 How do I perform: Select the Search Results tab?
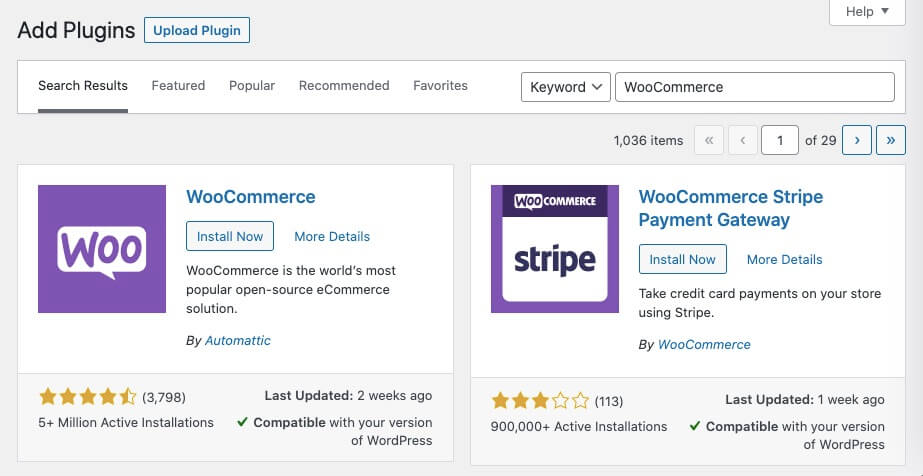pyautogui.click(x=83, y=86)
